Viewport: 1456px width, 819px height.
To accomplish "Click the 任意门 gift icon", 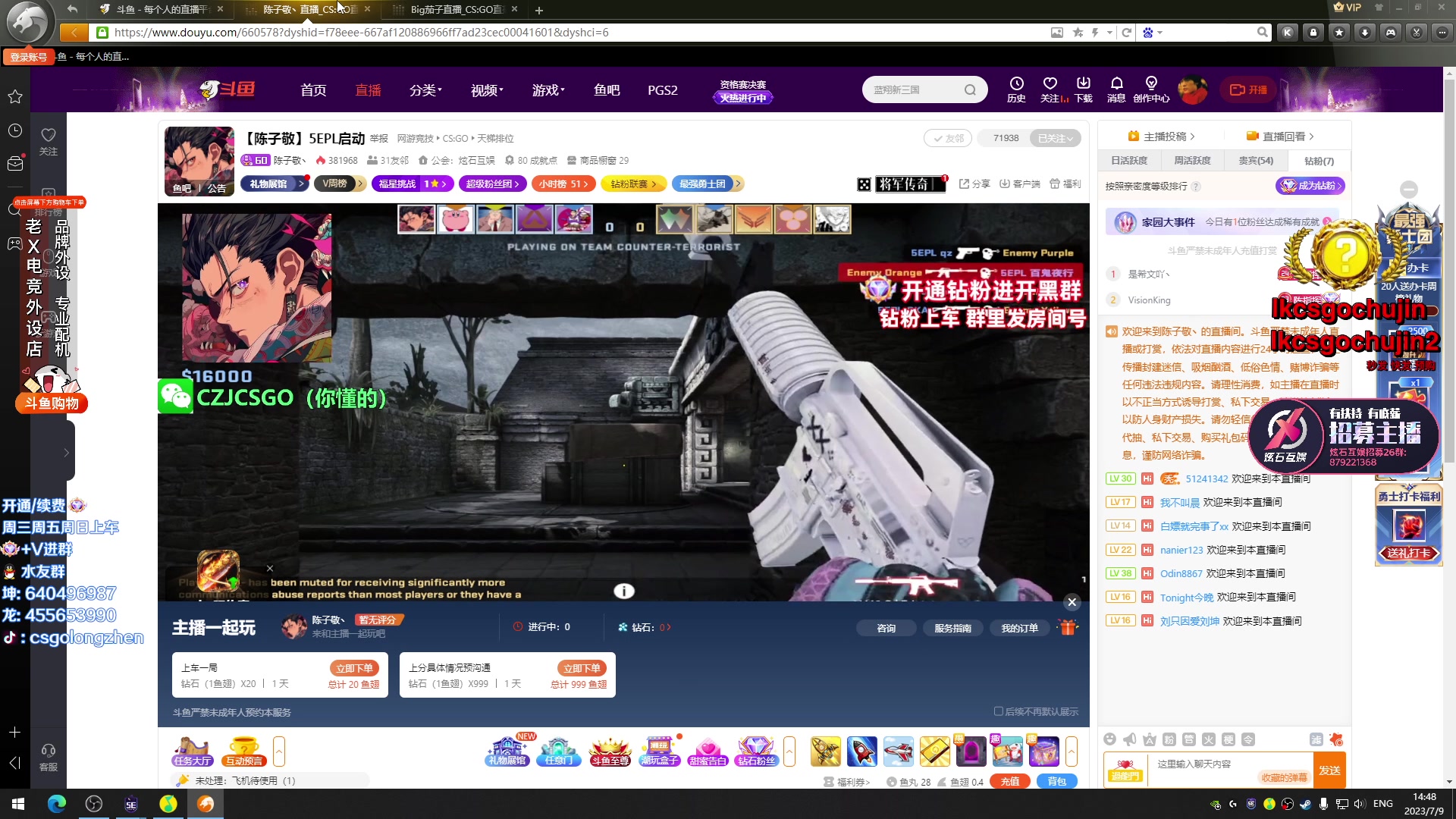I will pyautogui.click(x=559, y=751).
